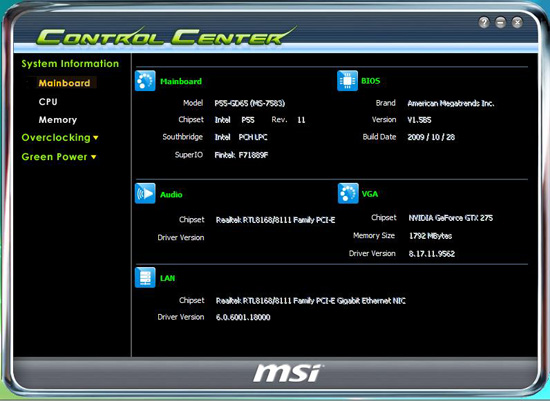Expand the Green Power dropdown arrow
550x401 pixels.
click(94, 157)
